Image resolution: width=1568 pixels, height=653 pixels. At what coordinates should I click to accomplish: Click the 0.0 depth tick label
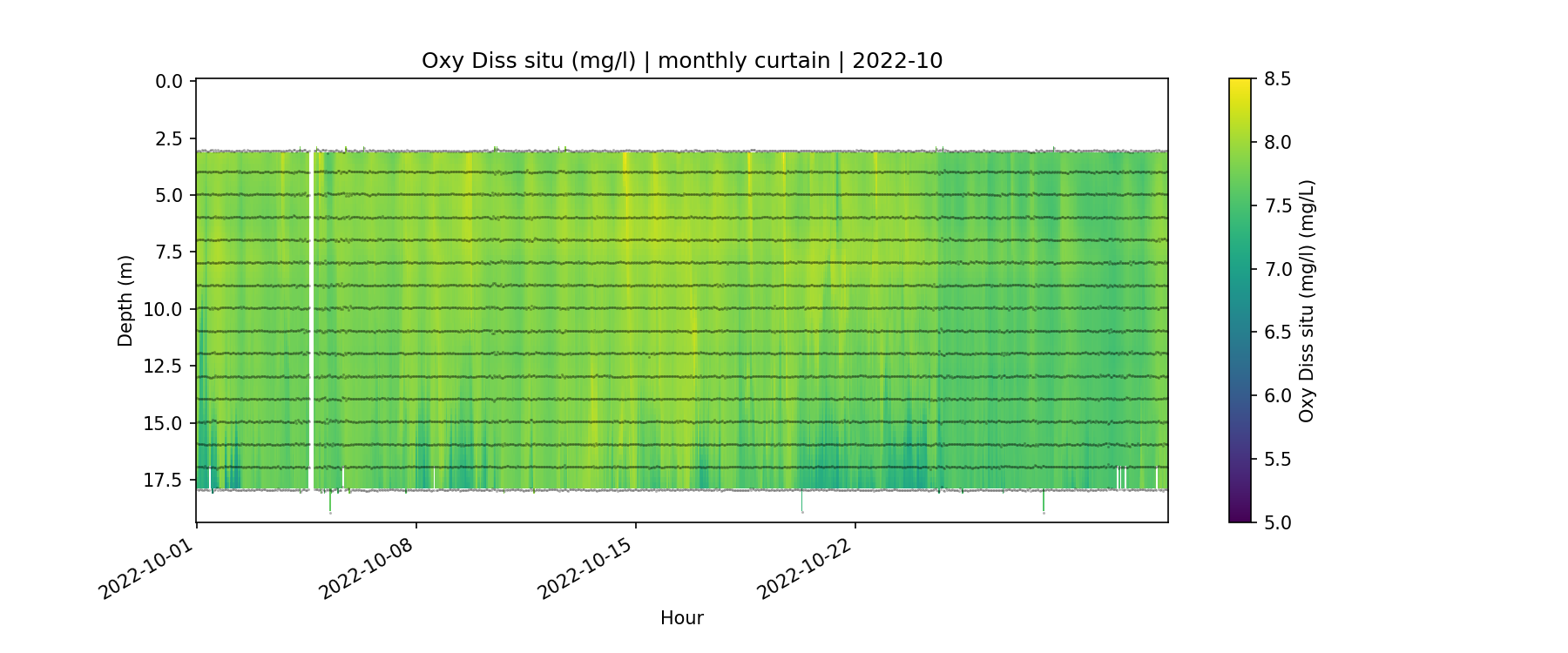click(169, 82)
